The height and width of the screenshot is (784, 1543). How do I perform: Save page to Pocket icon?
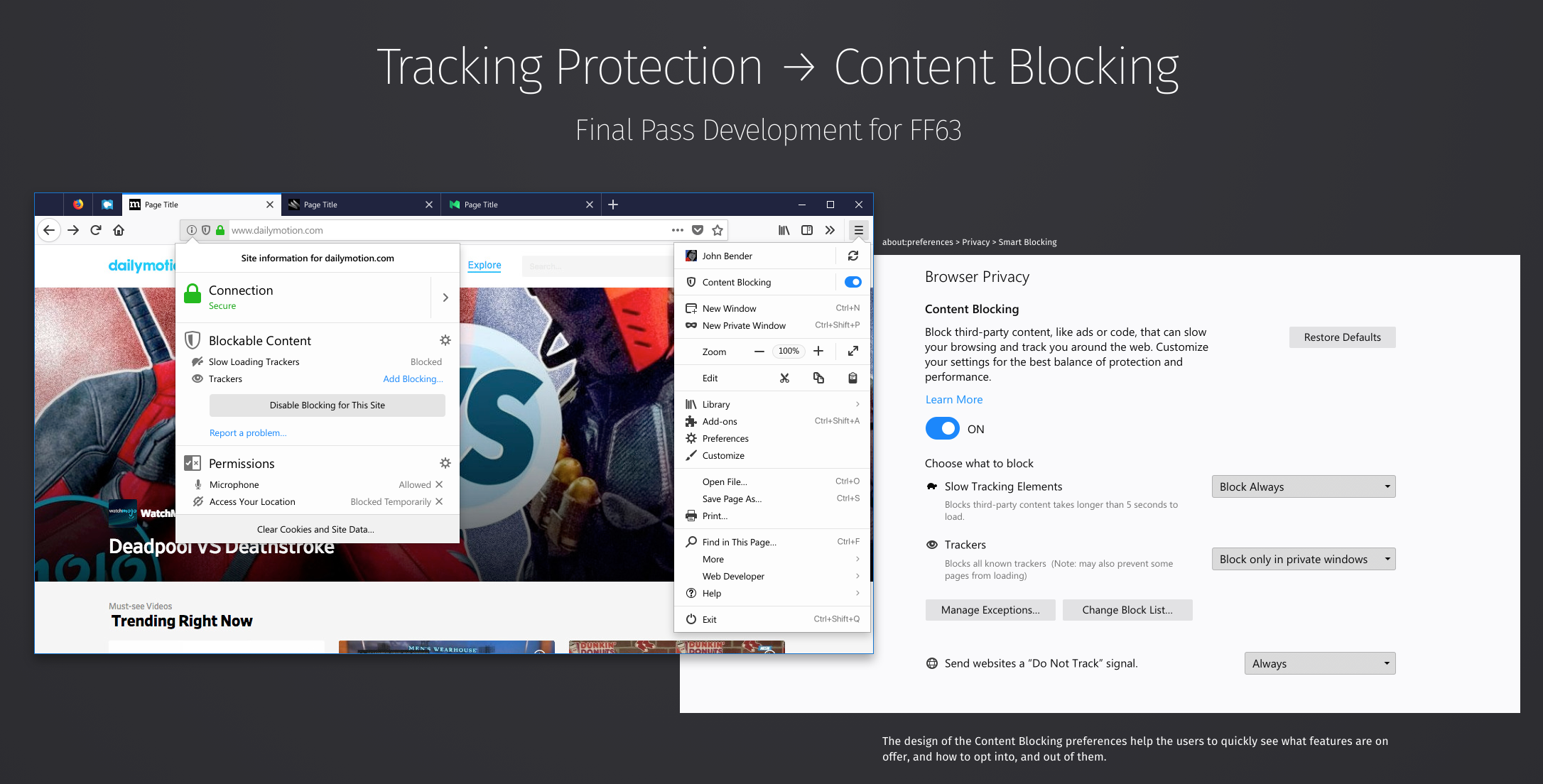coord(698,230)
